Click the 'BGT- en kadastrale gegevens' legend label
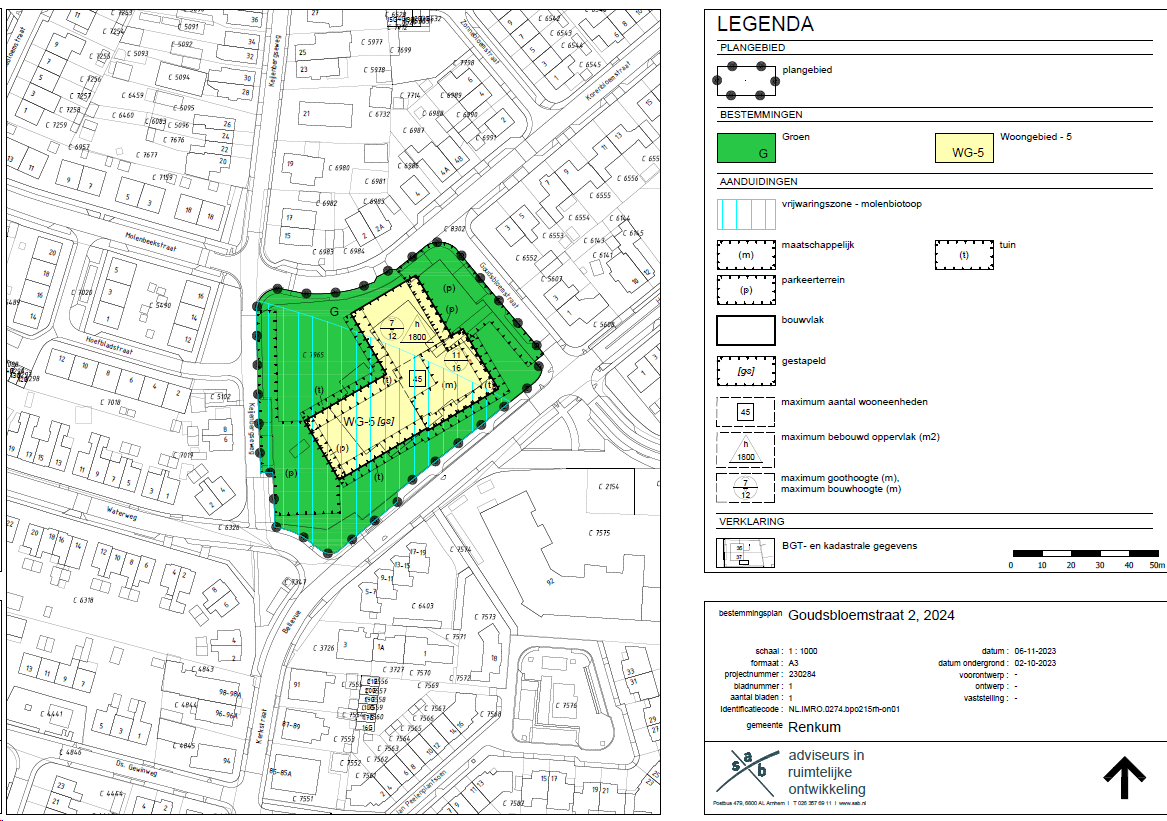Image resolution: width=1167 pixels, height=821 pixels. [x=849, y=546]
